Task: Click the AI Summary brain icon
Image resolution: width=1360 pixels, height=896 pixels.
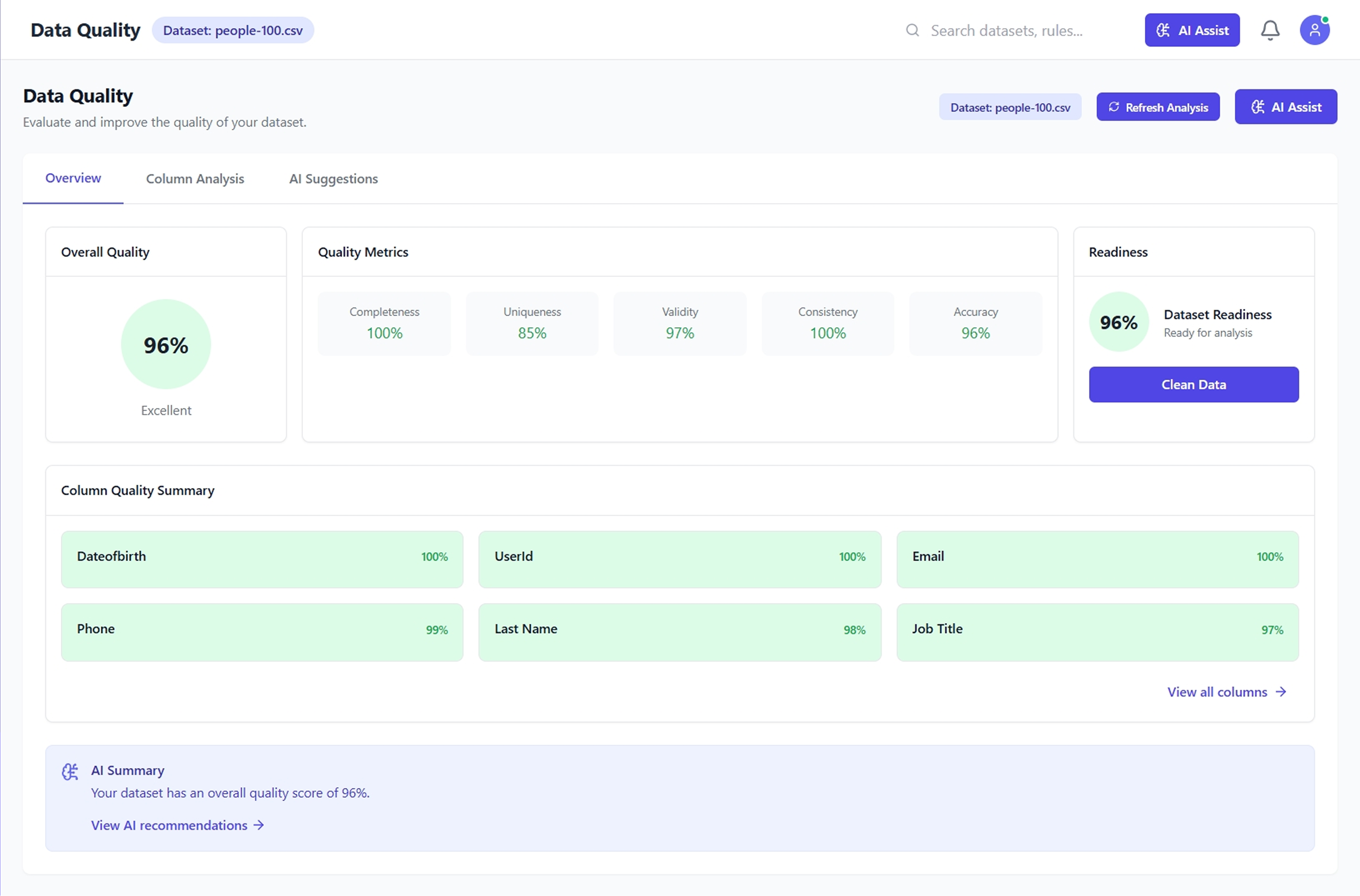Action: (x=70, y=772)
